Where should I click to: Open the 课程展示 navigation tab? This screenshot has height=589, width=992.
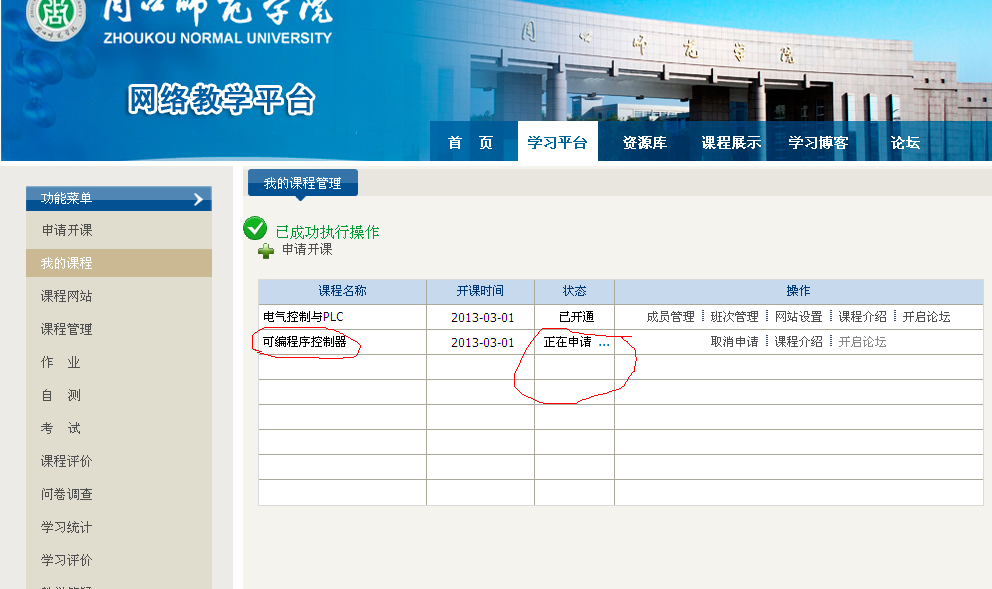coord(731,143)
